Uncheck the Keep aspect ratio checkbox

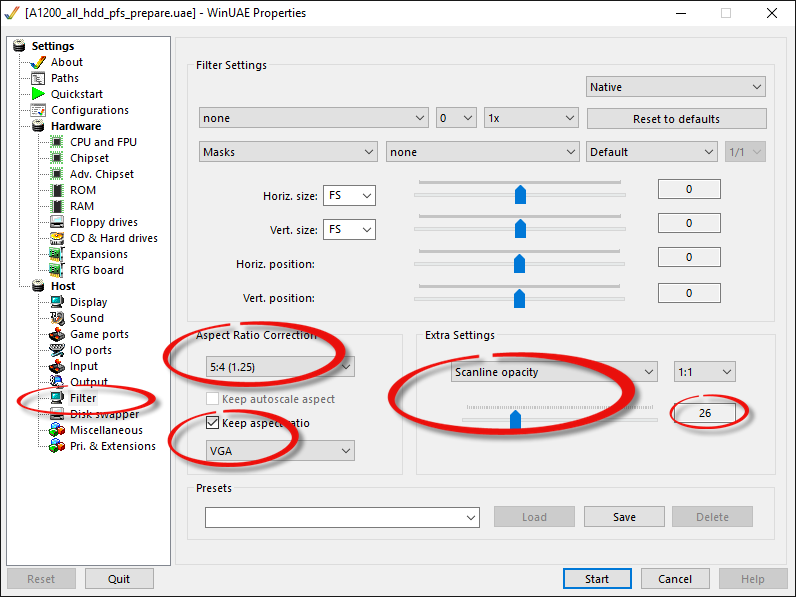[212, 422]
